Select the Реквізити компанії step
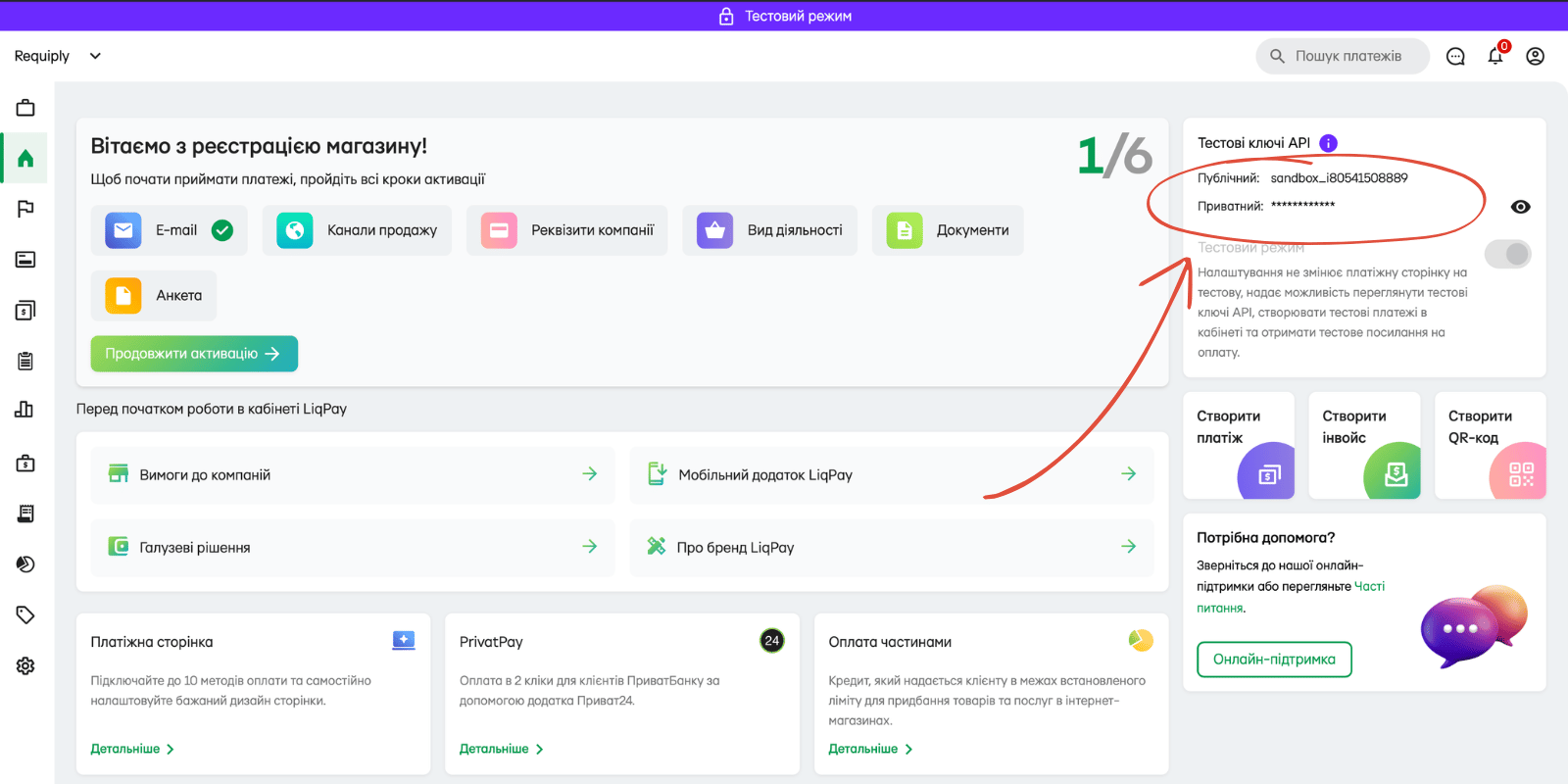Viewport: 1568px width, 784px height. 567,230
